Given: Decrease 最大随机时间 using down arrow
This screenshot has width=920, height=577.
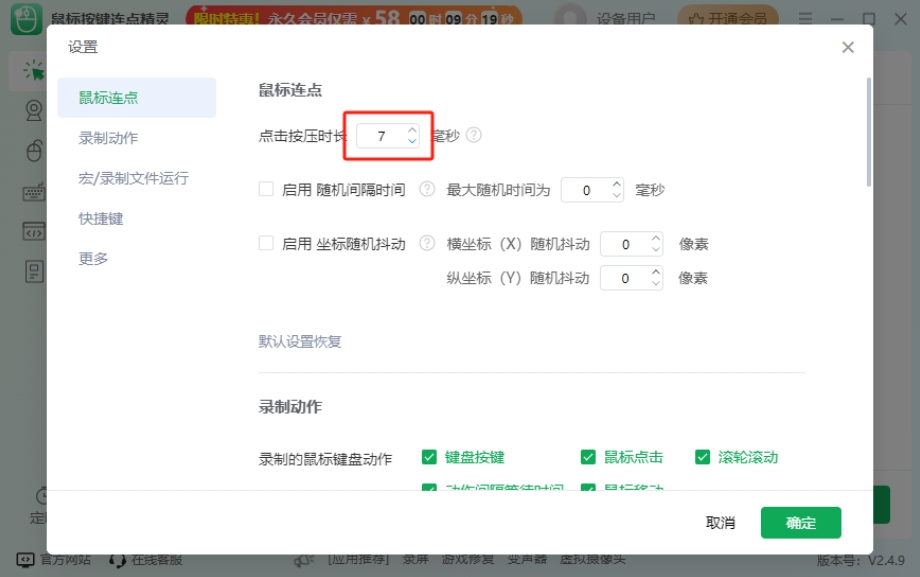Looking at the screenshot, I should 616,196.
